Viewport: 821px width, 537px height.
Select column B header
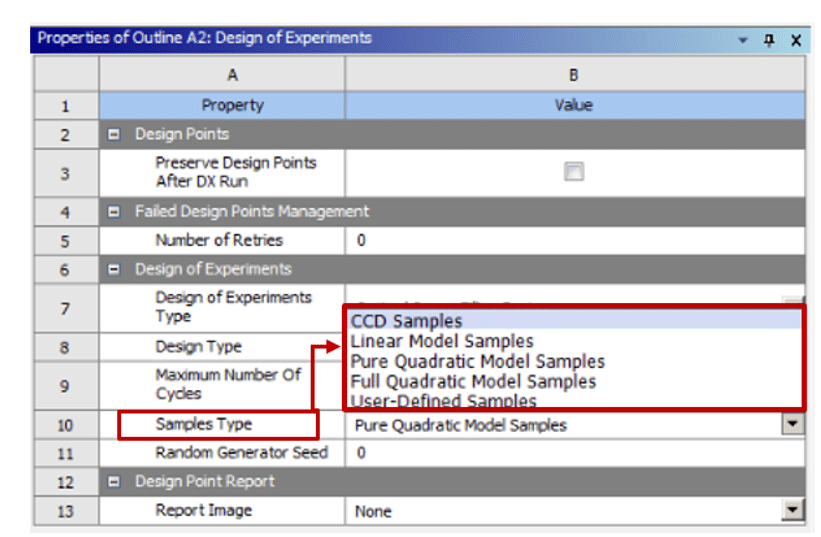(574, 74)
